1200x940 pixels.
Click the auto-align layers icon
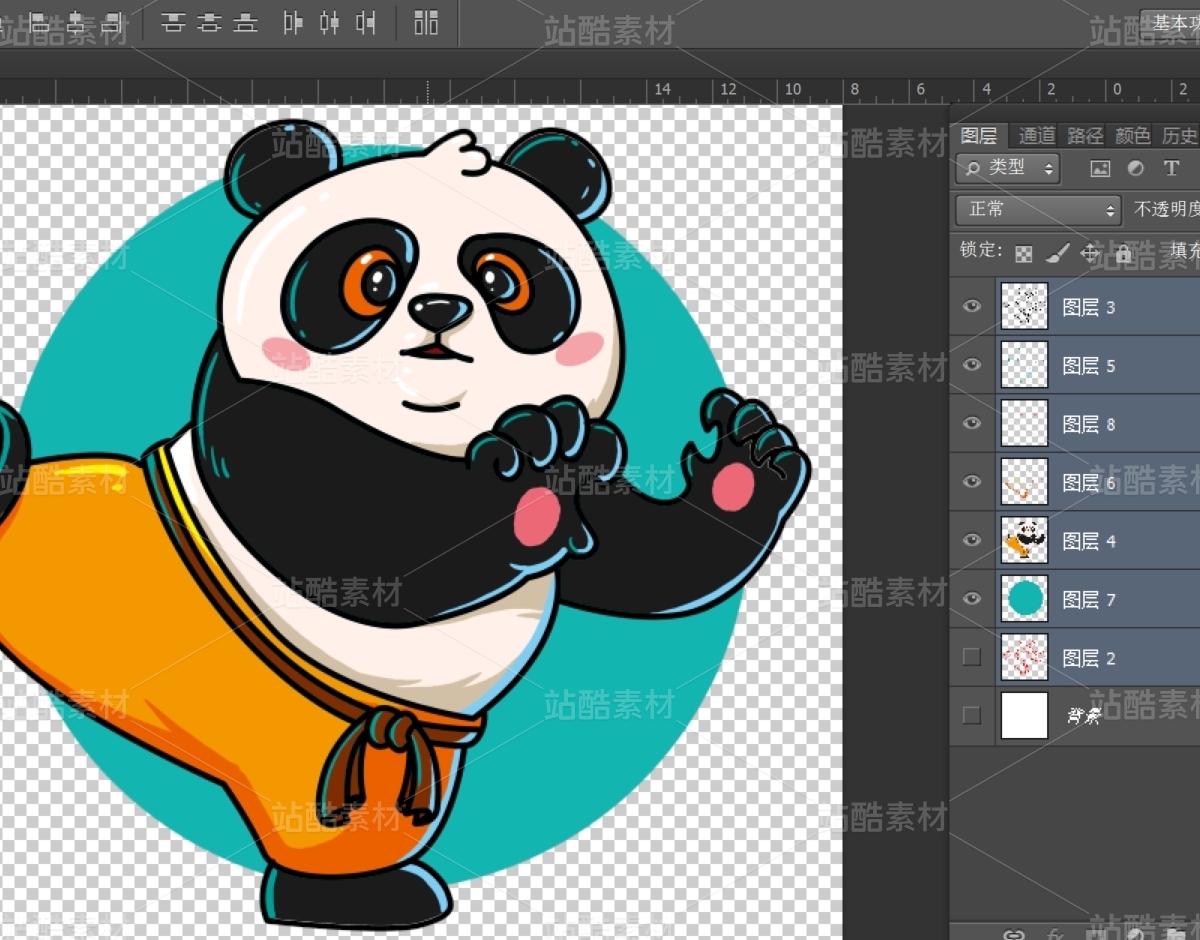point(426,22)
